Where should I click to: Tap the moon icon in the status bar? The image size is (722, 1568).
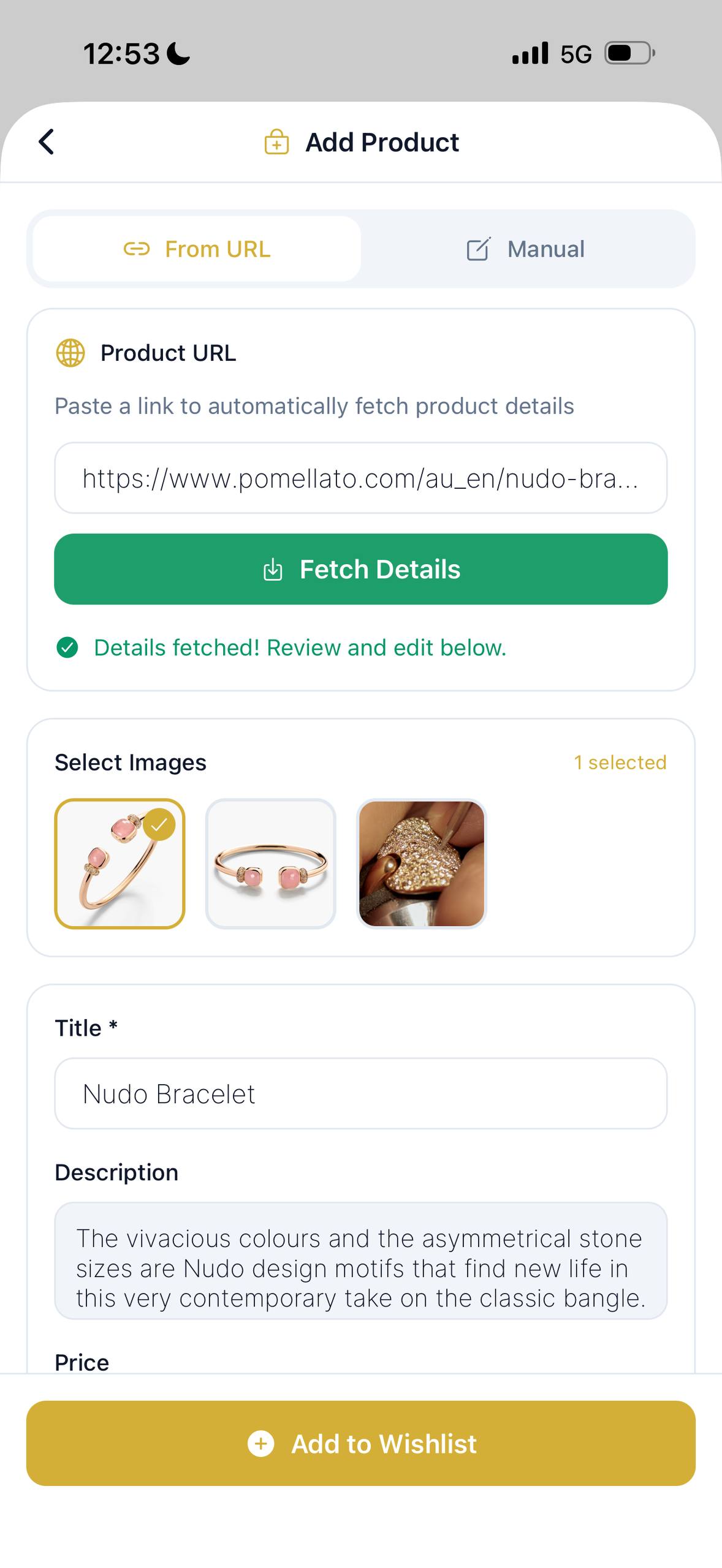(x=177, y=54)
